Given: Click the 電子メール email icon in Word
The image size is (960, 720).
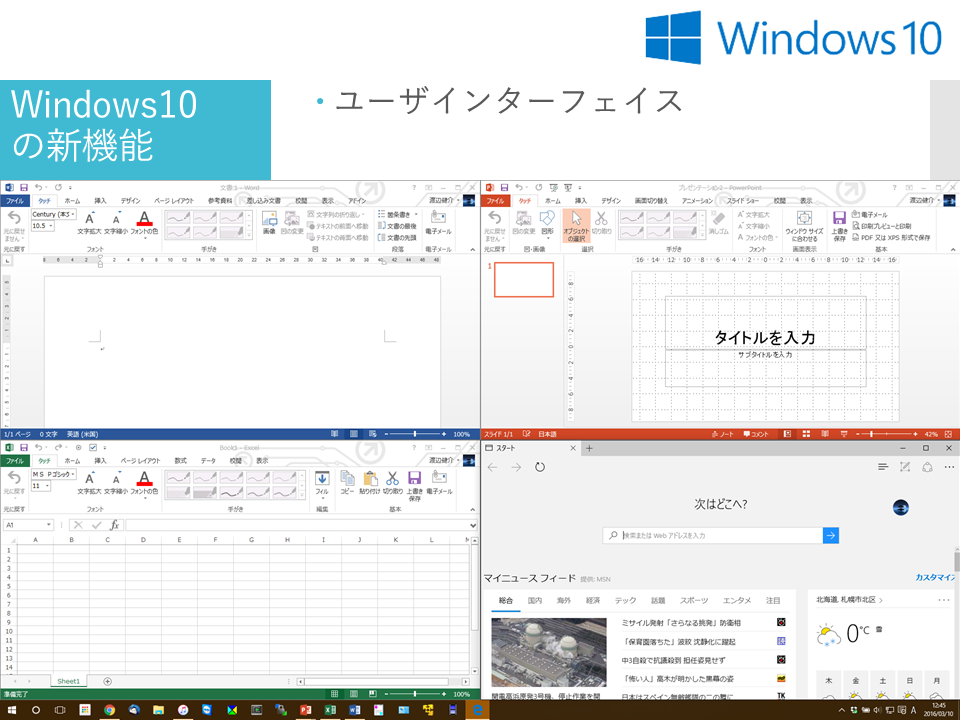Looking at the screenshot, I should [x=438, y=217].
